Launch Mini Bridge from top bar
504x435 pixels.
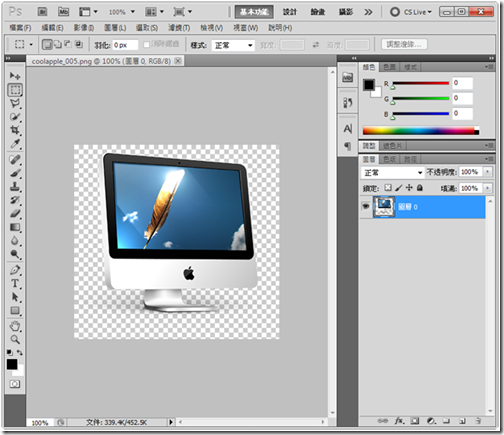(63, 12)
